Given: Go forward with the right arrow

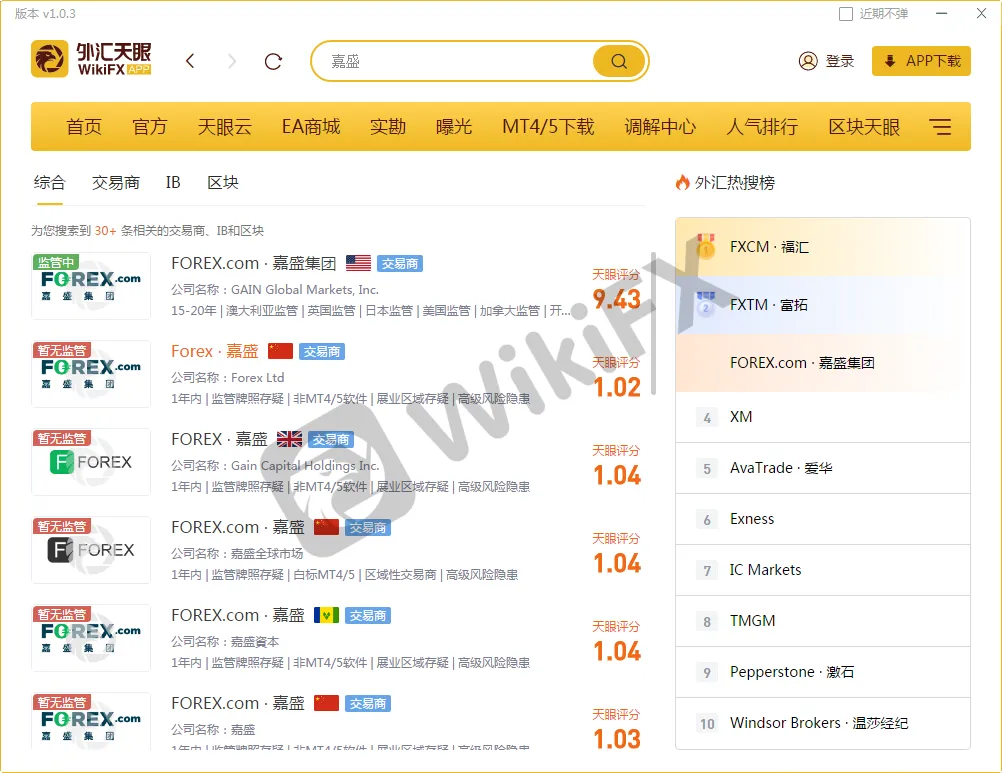Looking at the screenshot, I should (x=231, y=61).
